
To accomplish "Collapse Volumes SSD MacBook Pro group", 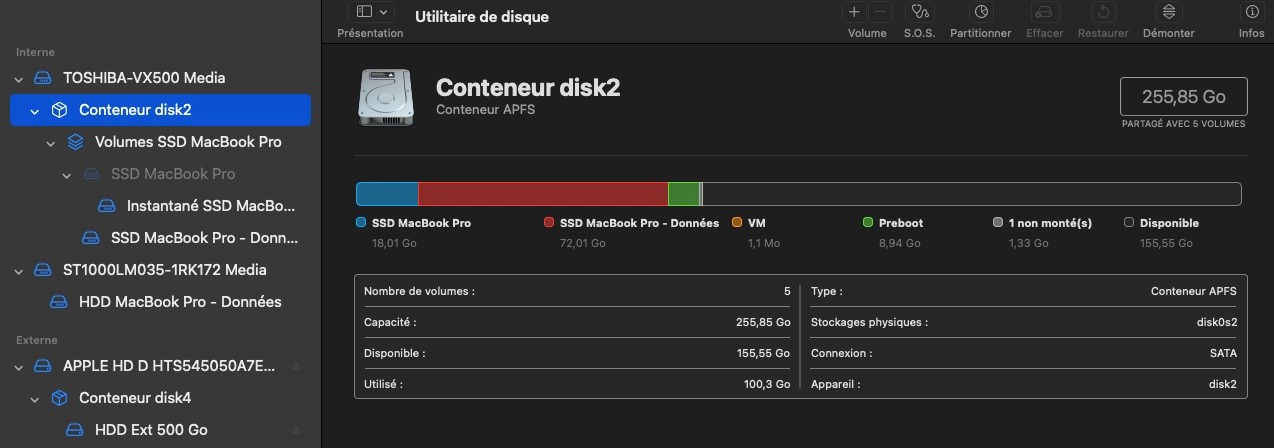I will point(51,142).
